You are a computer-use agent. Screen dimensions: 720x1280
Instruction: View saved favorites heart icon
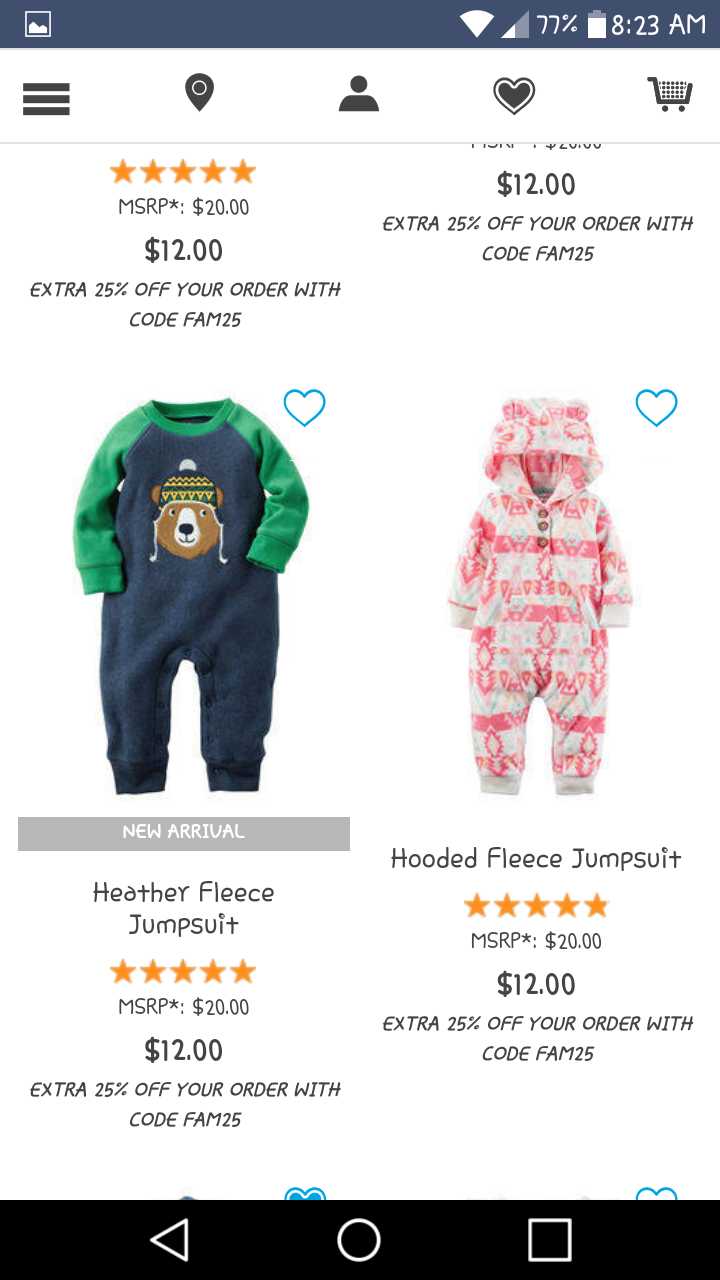514,97
